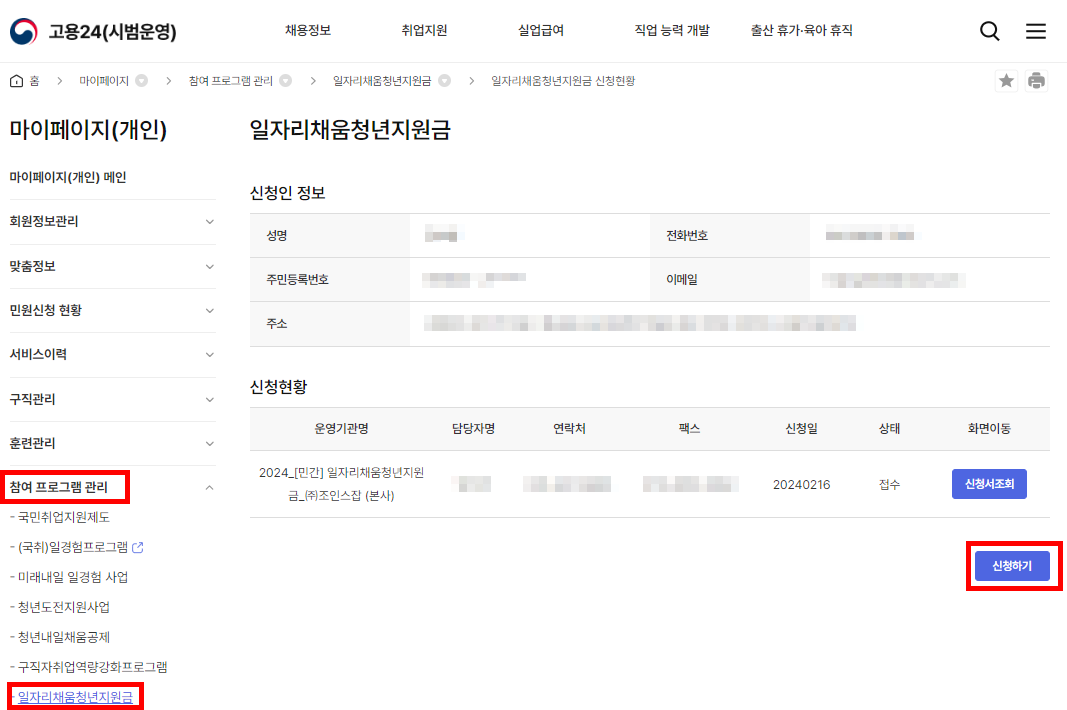Open the search magnifier icon
This screenshot has height=710, width=1067.
tap(989, 31)
